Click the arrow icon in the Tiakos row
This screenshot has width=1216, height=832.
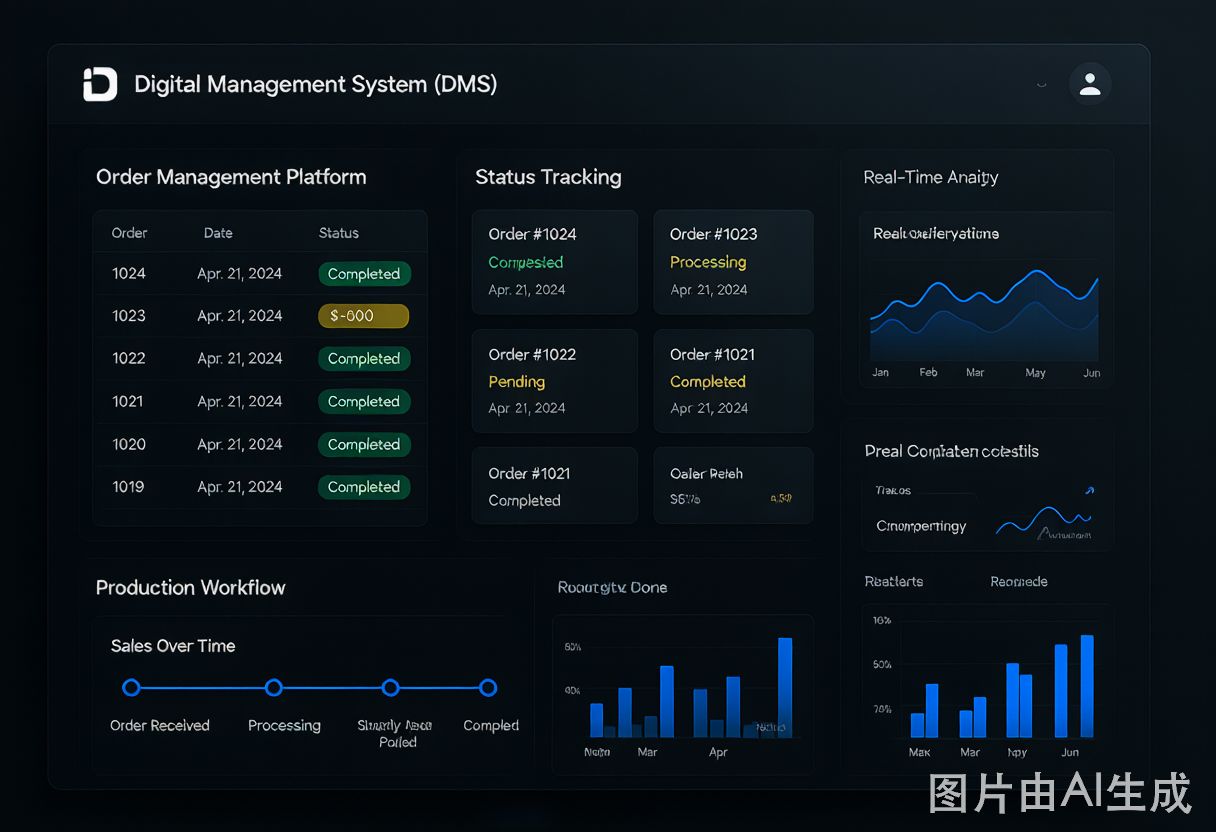pyautogui.click(x=1089, y=491)
